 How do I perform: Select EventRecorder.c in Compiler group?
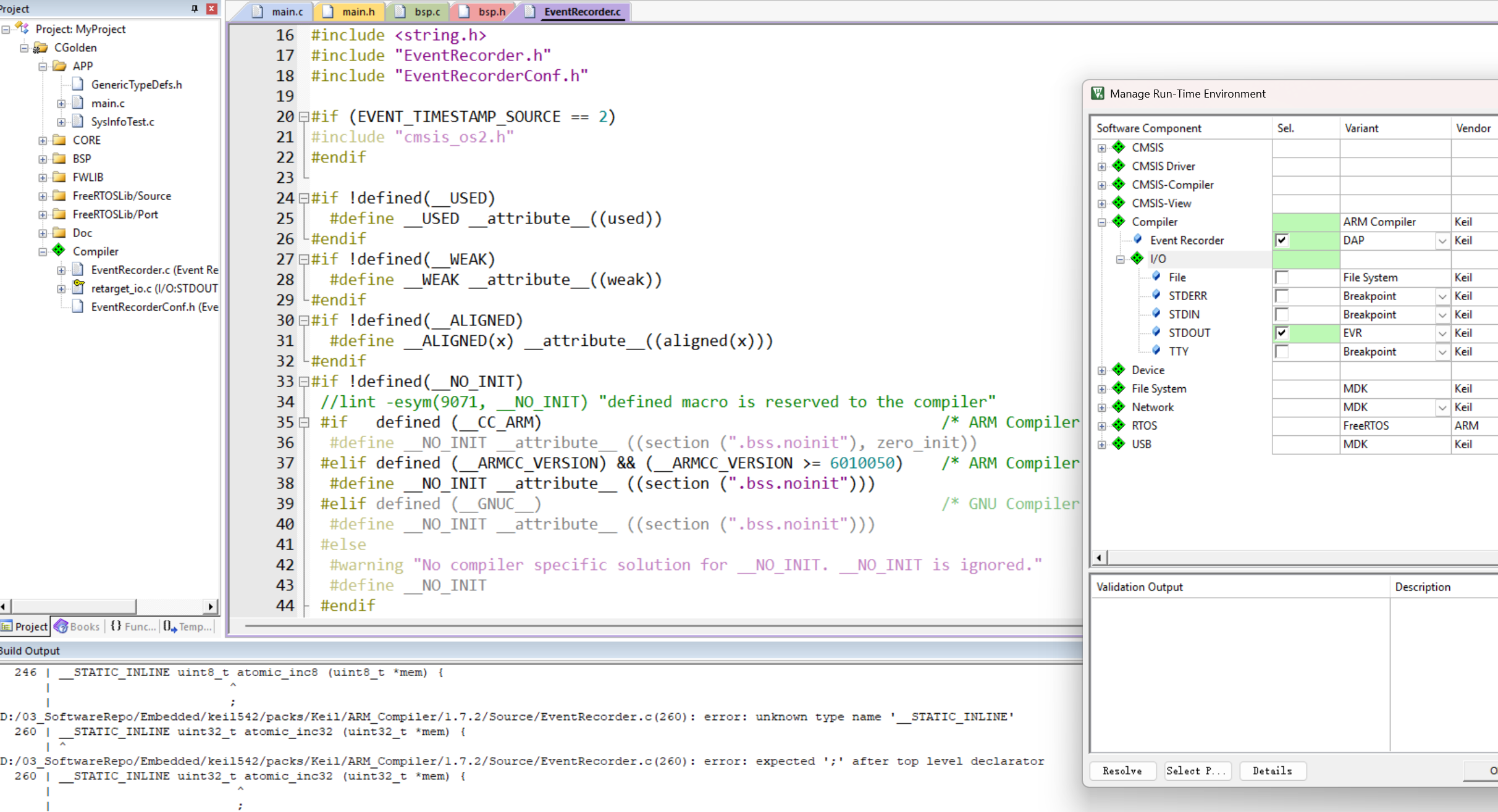click(x=154, y=270)
